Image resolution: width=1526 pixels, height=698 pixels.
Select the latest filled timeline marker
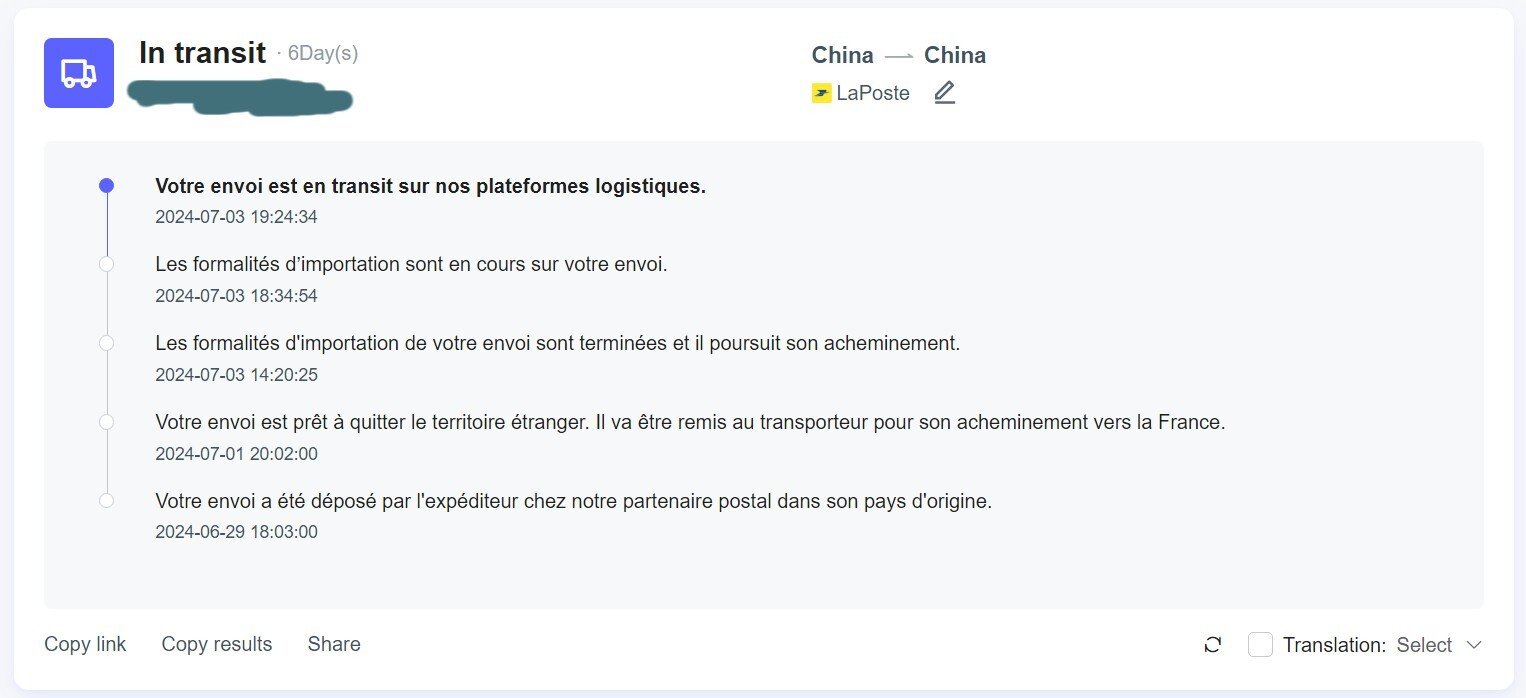pos(107,186)
